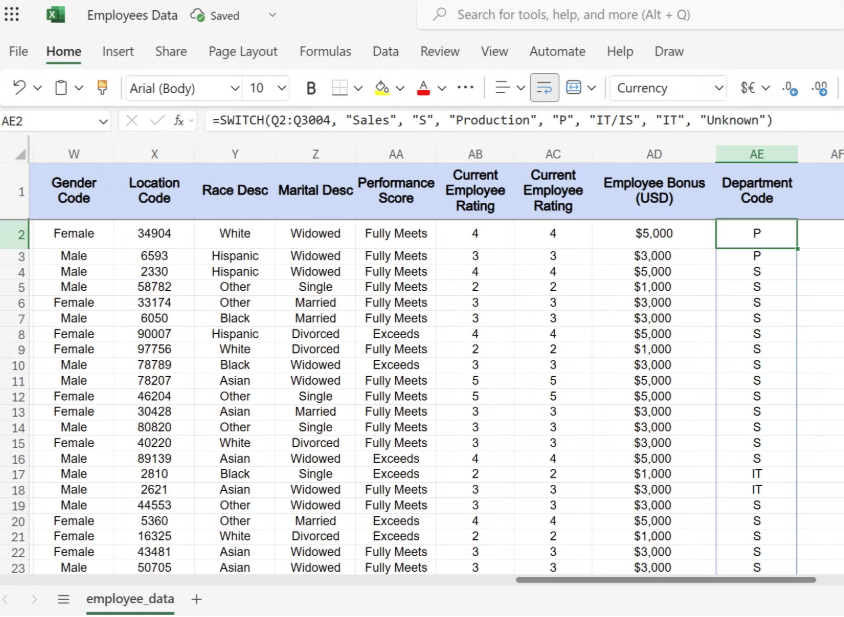The height and width of the screenshot is (617, 844).
Task: Expand the Paste options dropdown
Action: pos(79,88)
